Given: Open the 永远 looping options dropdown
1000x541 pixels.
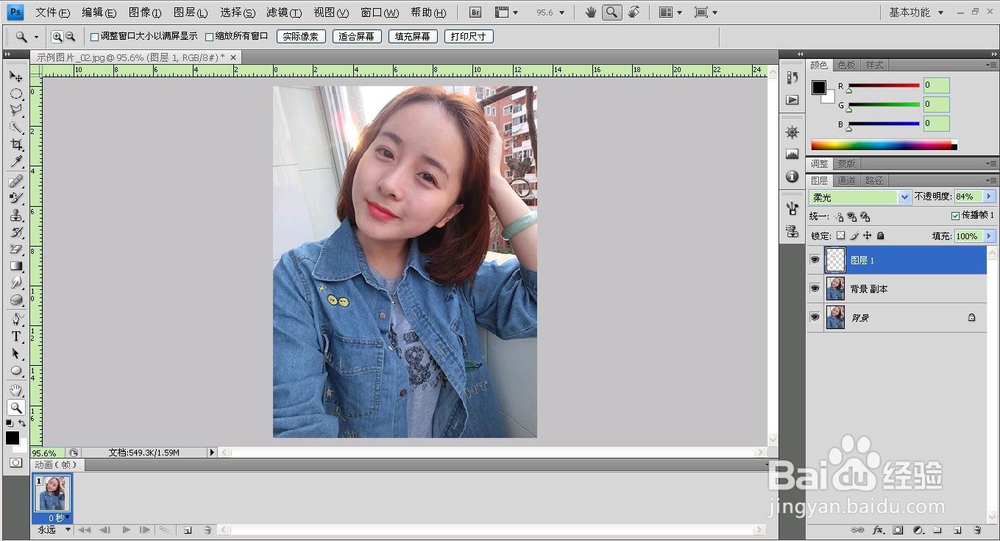Looking at the screenshot, I should click(53, 530).
